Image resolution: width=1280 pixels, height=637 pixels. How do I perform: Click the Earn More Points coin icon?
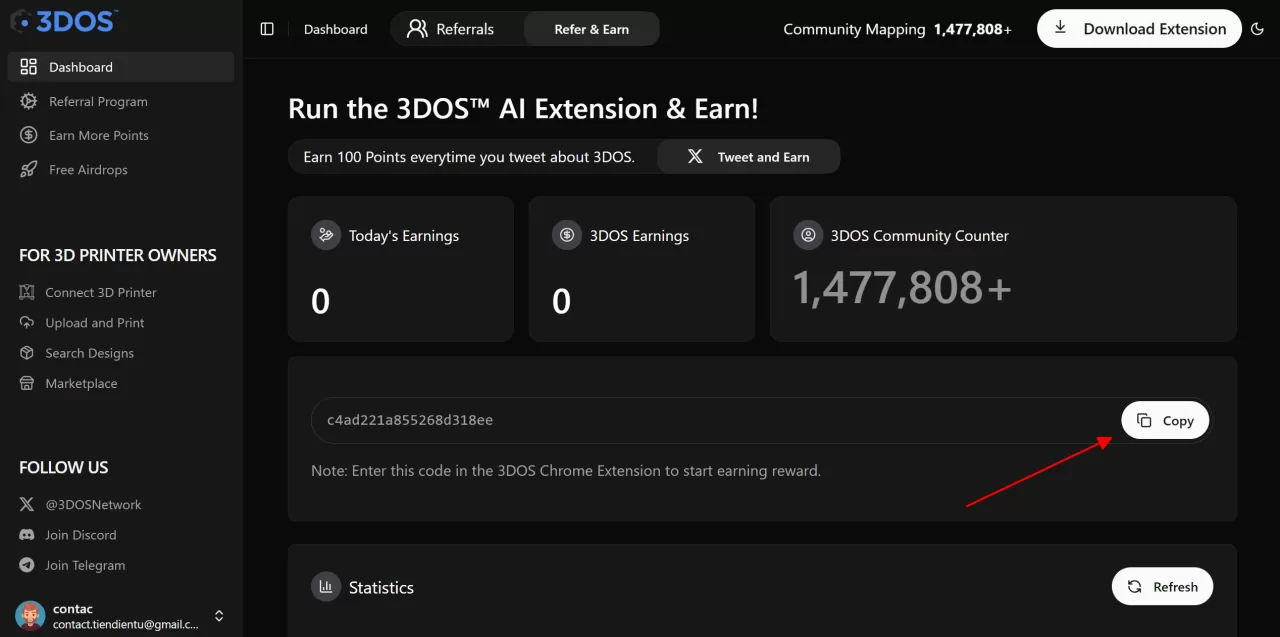coord(28,135)
